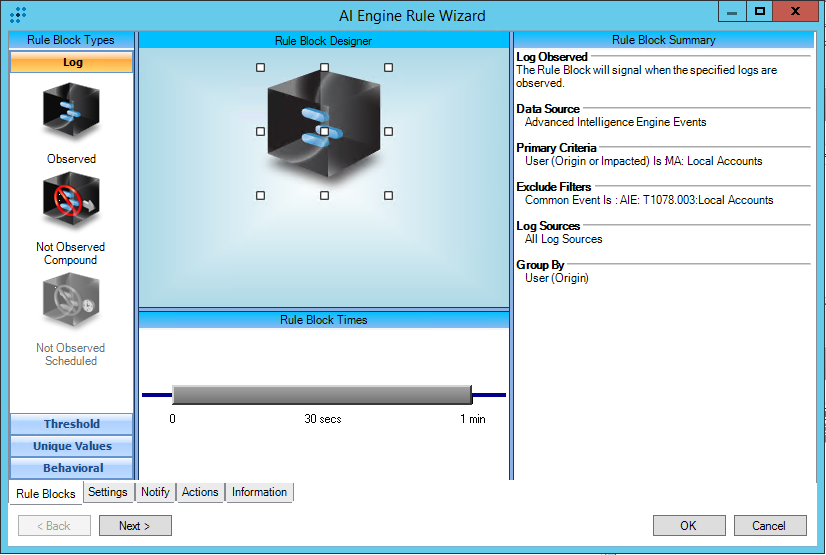
Task: Click the center handle on the rule block
Action: pos(324,132)
